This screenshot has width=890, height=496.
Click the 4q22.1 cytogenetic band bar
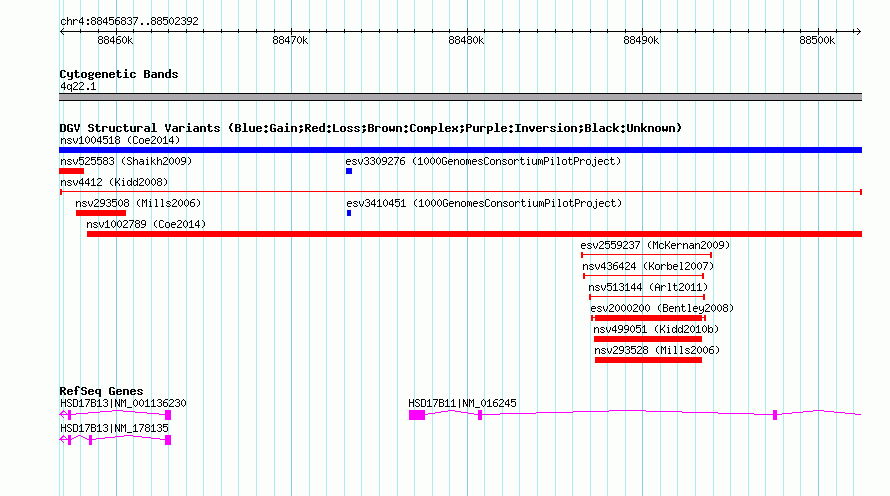click(460, 97)
